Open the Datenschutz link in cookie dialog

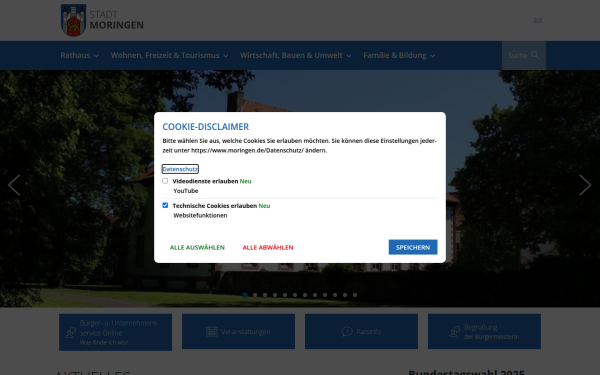coord(180,169)
